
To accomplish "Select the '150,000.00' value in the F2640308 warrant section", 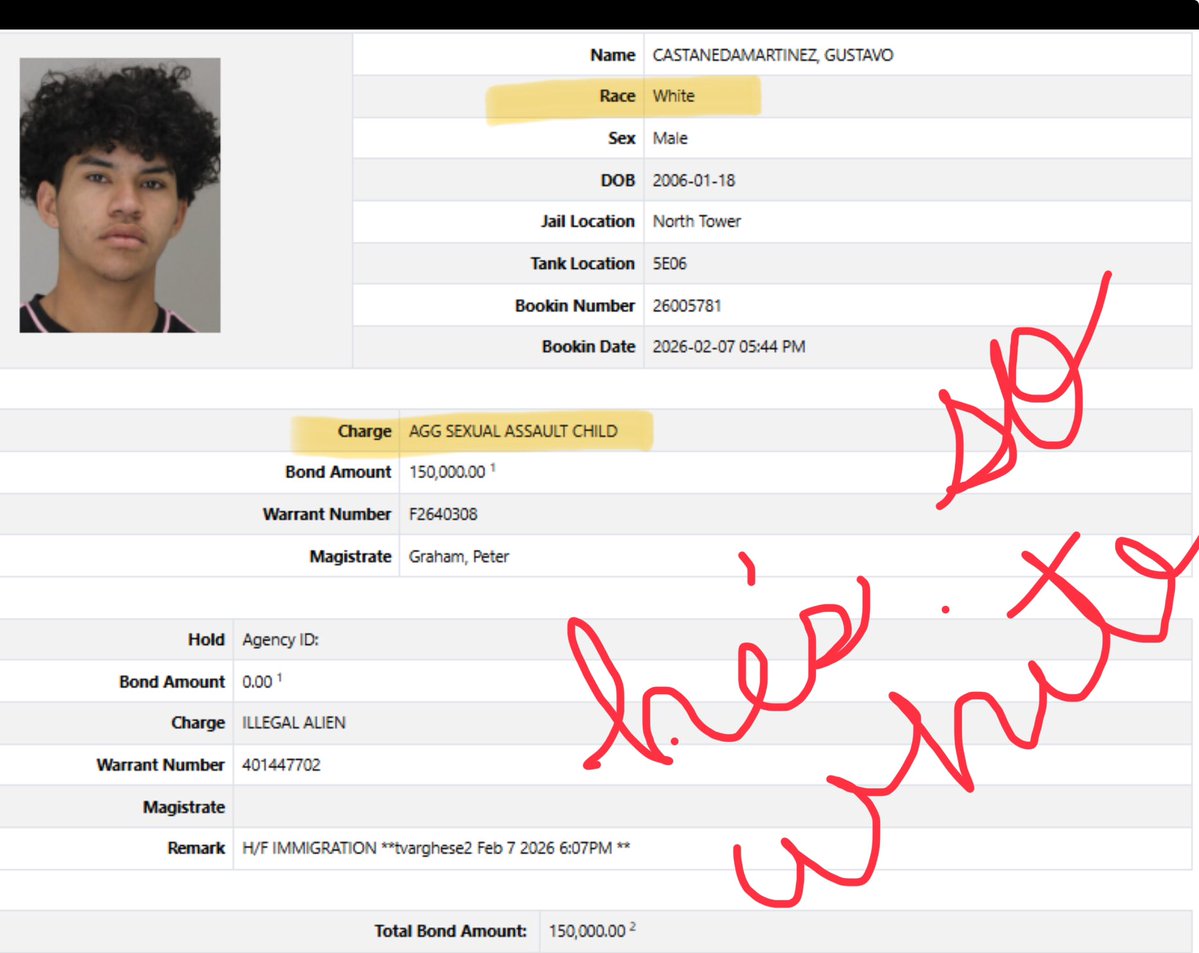I will tap(447, 473).
